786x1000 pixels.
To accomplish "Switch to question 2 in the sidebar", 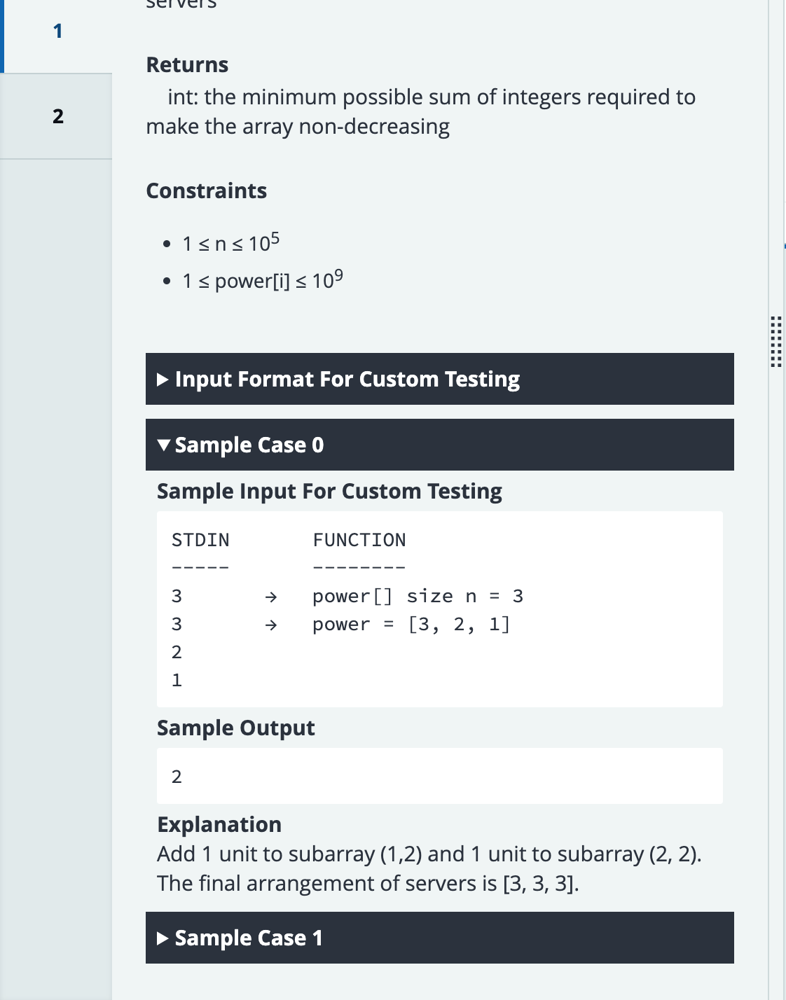I will click(57, 116).
